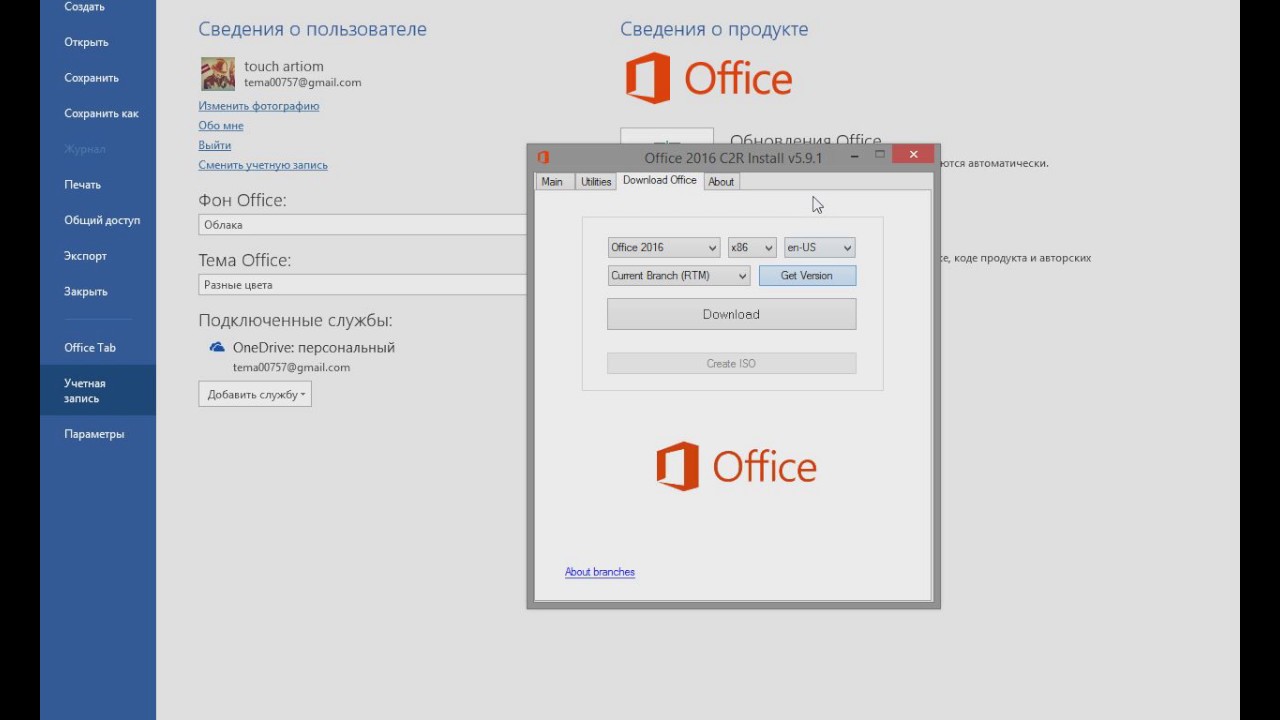Screen dimensions: 1280x720
Task: Click OneDrive cloud icon in connected services
Action: click(x=217, y=347)
